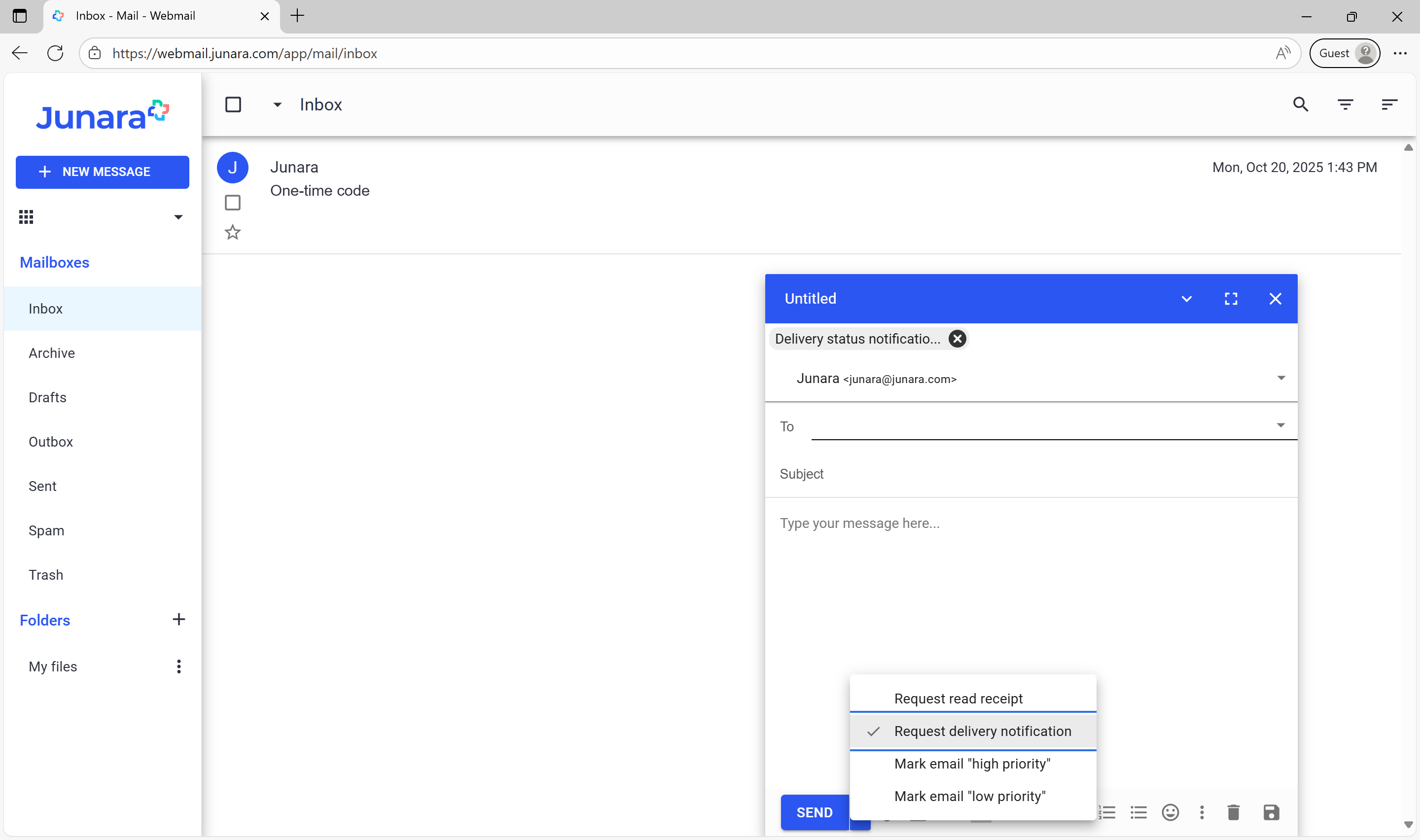
Task: Expand the To recipients dropdown arrow
Action: point(1280,425)
